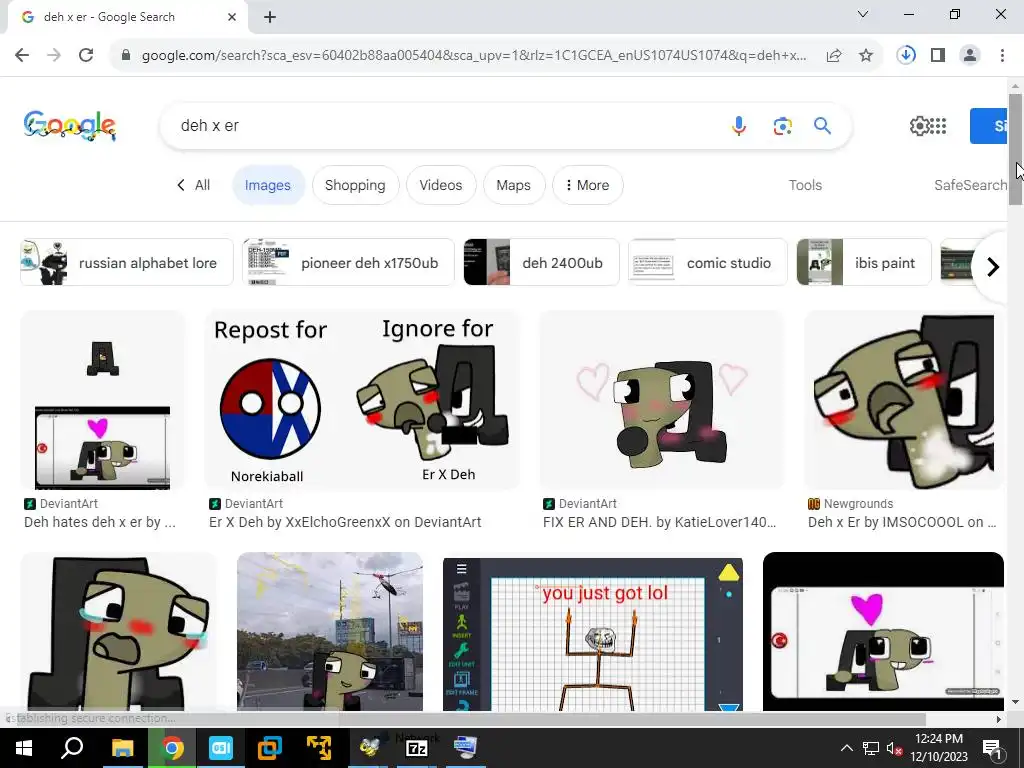Expand the More search options
The height and width of the screenshot is (768, 1024).
587,185
